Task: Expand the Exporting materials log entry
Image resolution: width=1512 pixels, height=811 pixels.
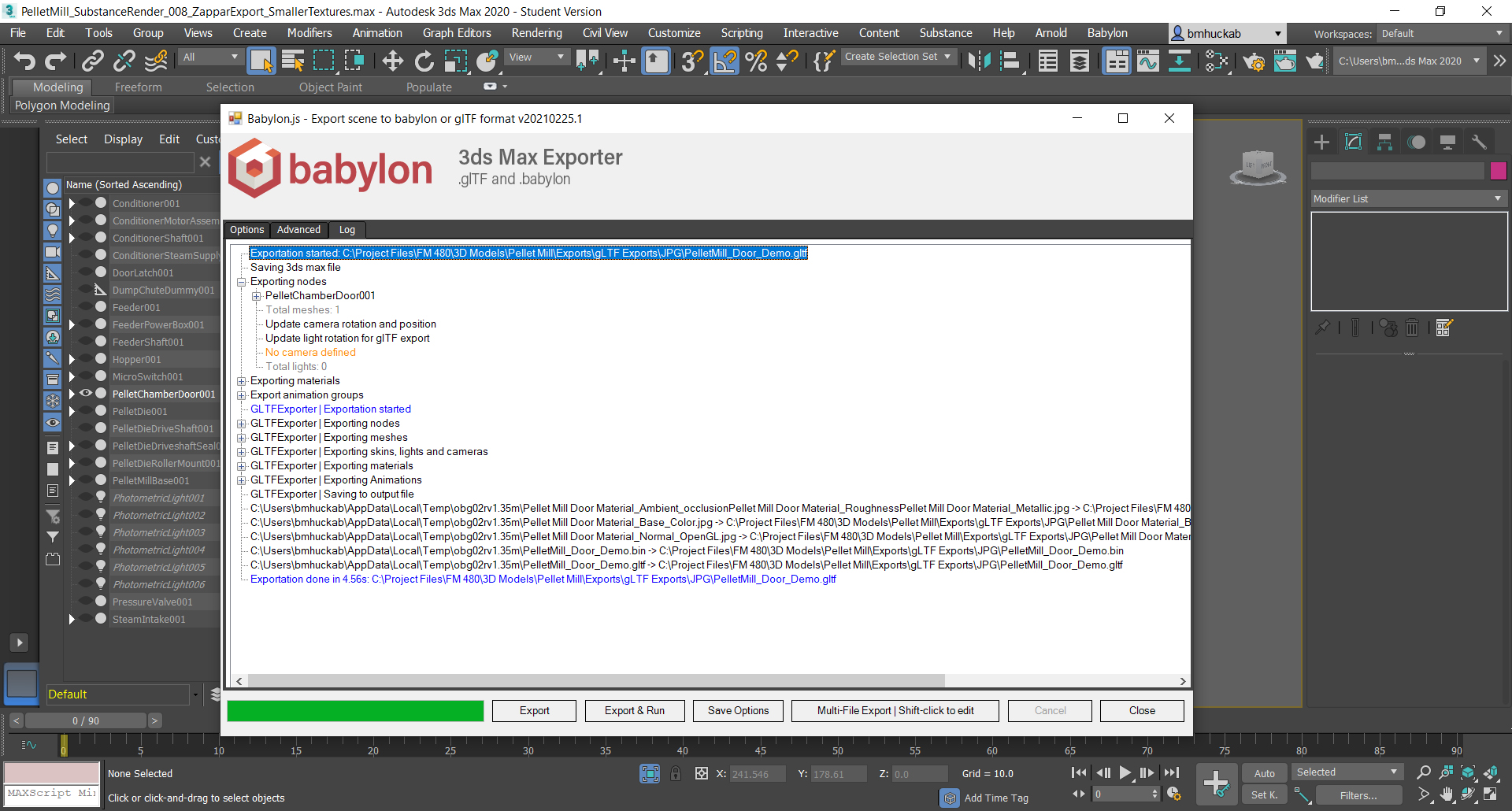Action: (242, 381)
